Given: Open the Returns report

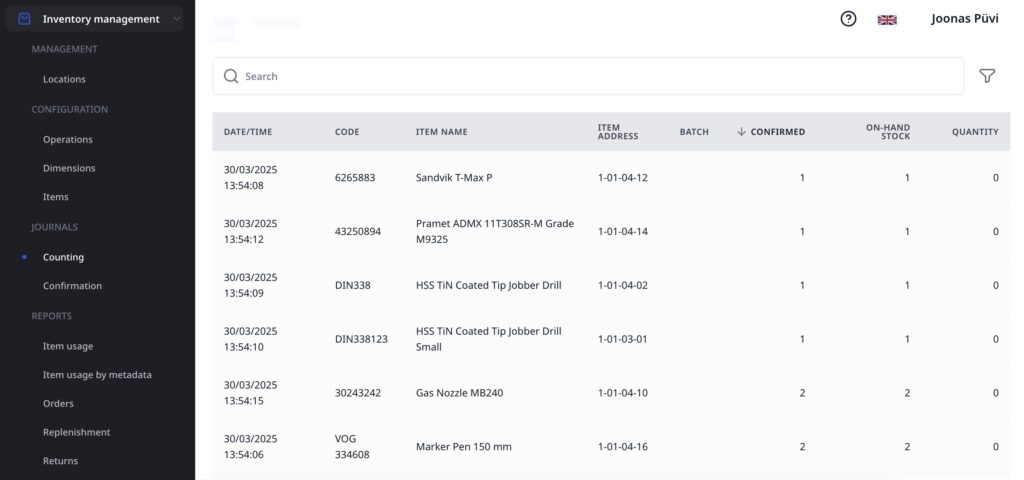Looking at the screenshot, I should (x=60, y=461).
